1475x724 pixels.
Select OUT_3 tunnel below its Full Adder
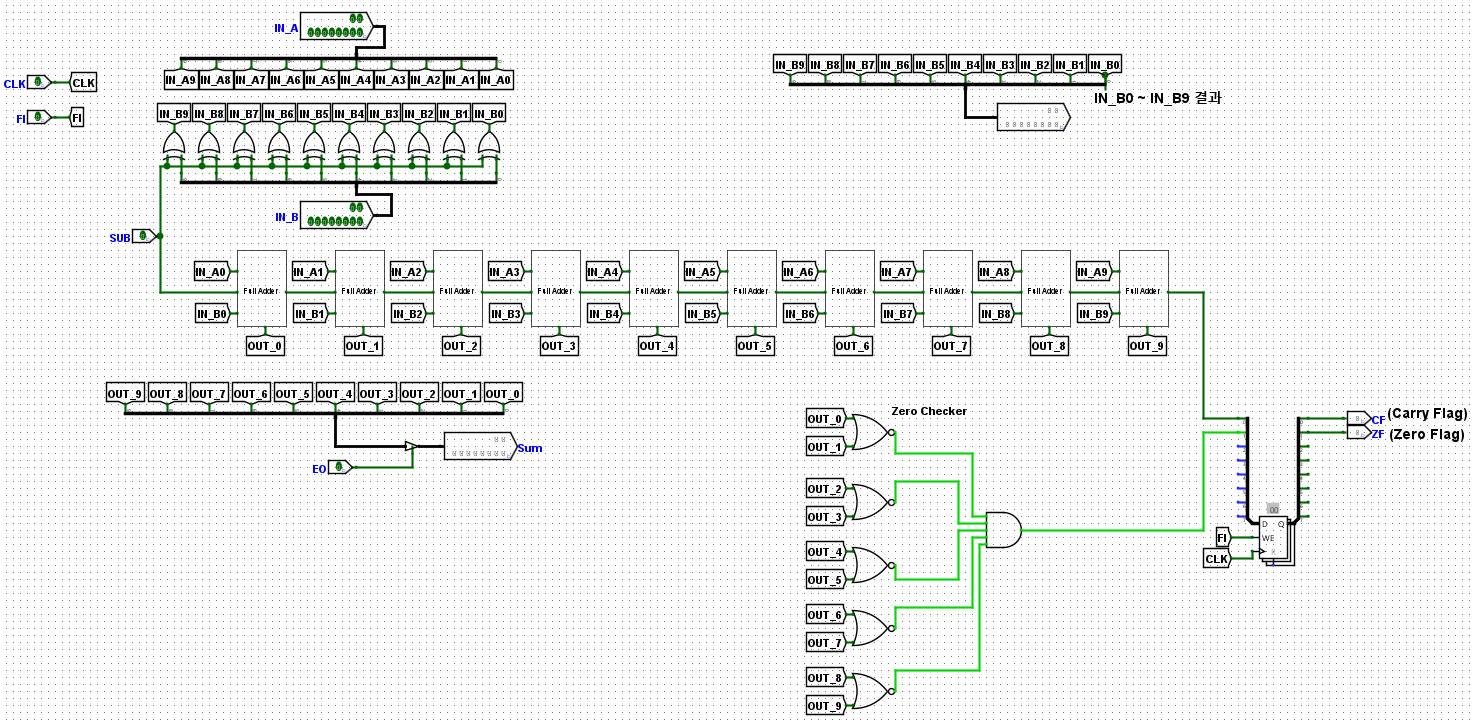pyautogui.click(x=559, y=346)
